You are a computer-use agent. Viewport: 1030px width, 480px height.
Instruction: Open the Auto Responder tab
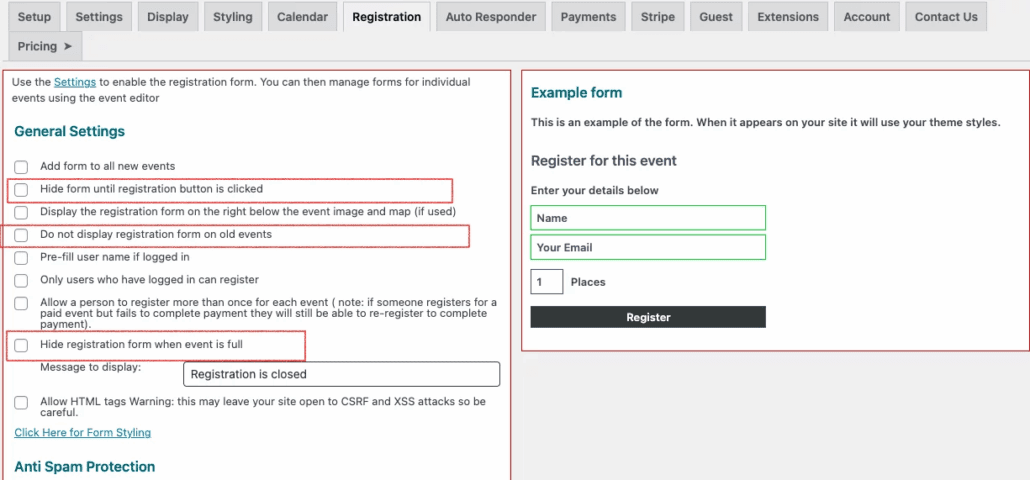click(x=491, y=17)
